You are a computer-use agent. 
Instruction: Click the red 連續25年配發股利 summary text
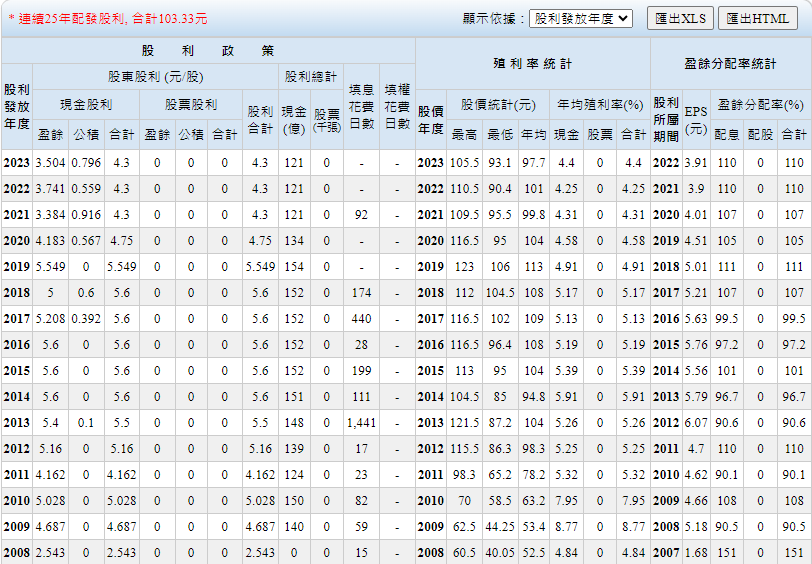(108, 18)
